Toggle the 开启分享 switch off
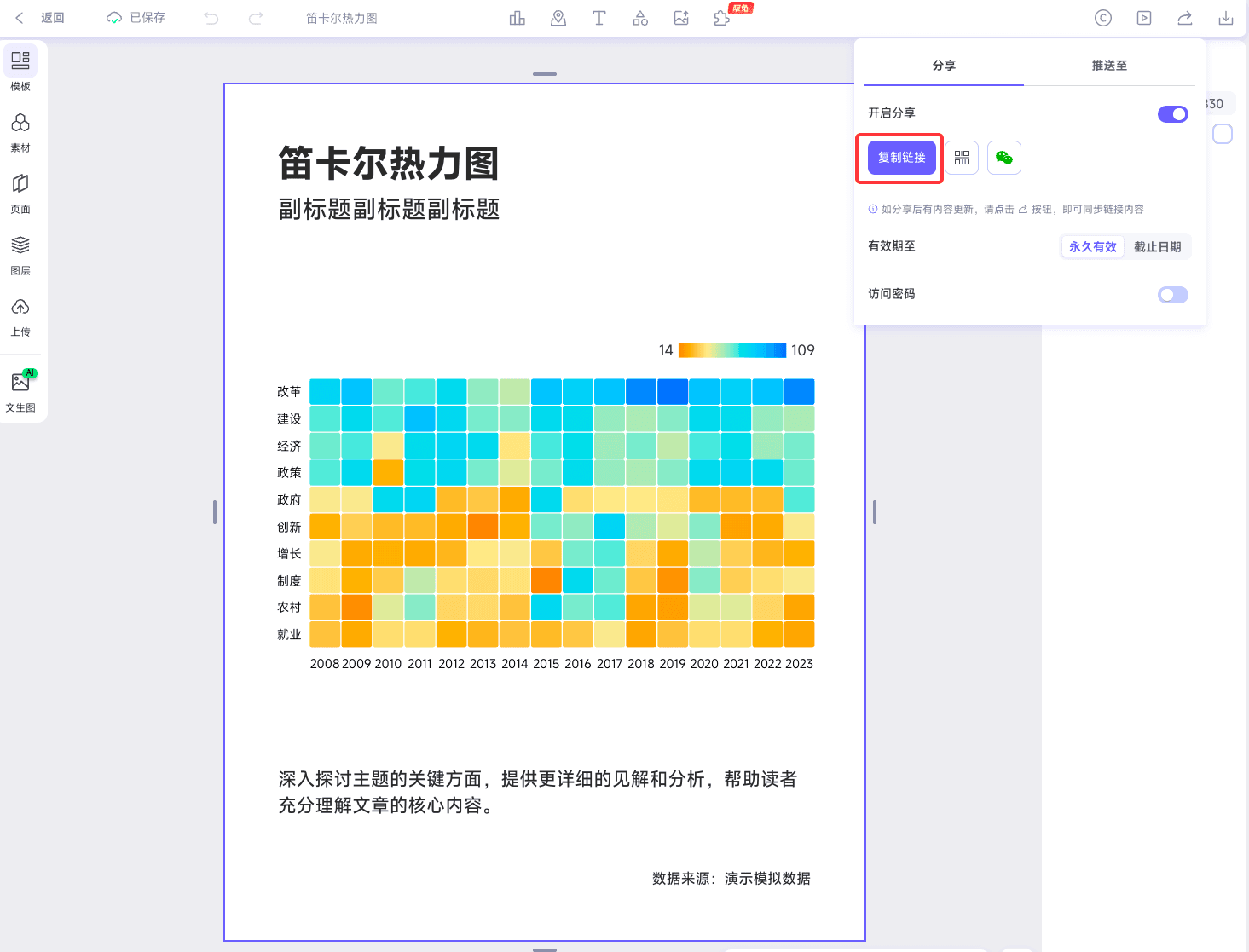This screenshot has width=1249, height=952. pos(1173,114)
